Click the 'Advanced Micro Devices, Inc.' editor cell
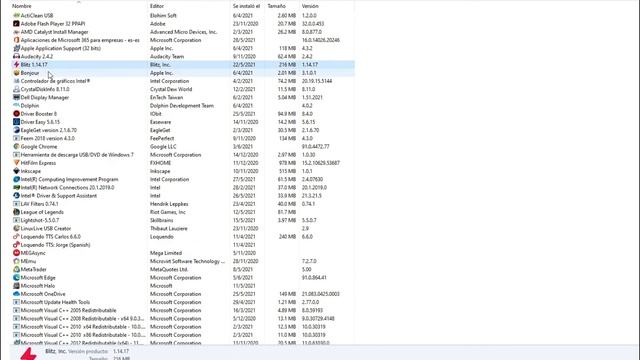 point(184,32)
